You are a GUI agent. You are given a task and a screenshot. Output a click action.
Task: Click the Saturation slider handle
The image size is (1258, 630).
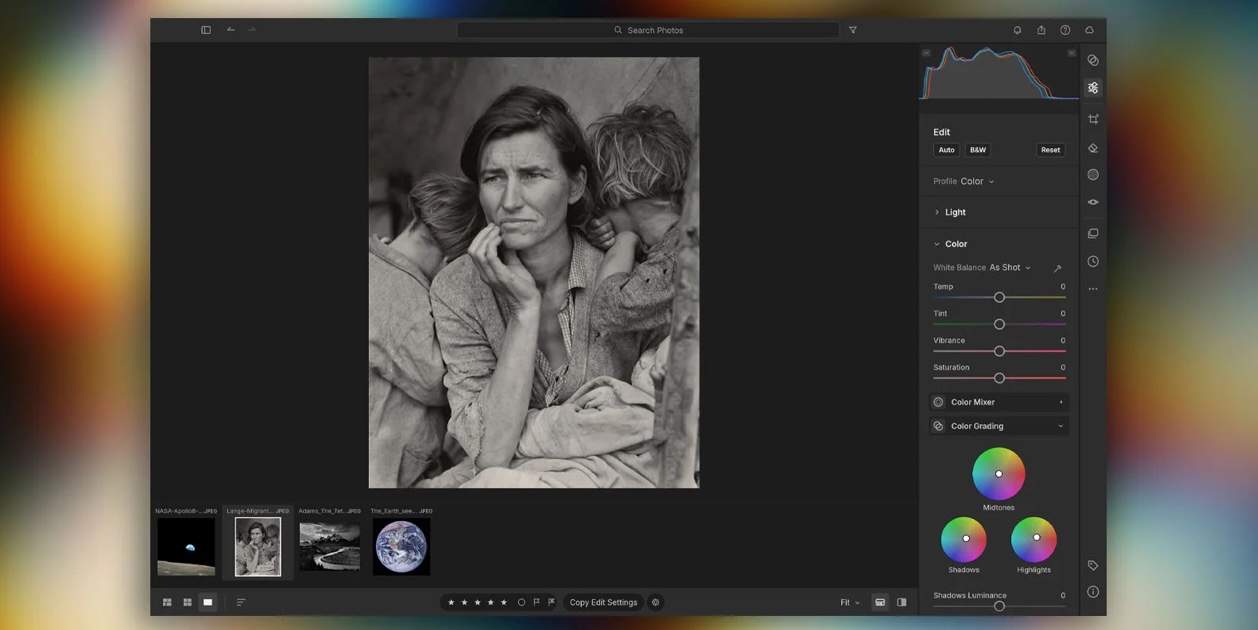click(999, 378)
